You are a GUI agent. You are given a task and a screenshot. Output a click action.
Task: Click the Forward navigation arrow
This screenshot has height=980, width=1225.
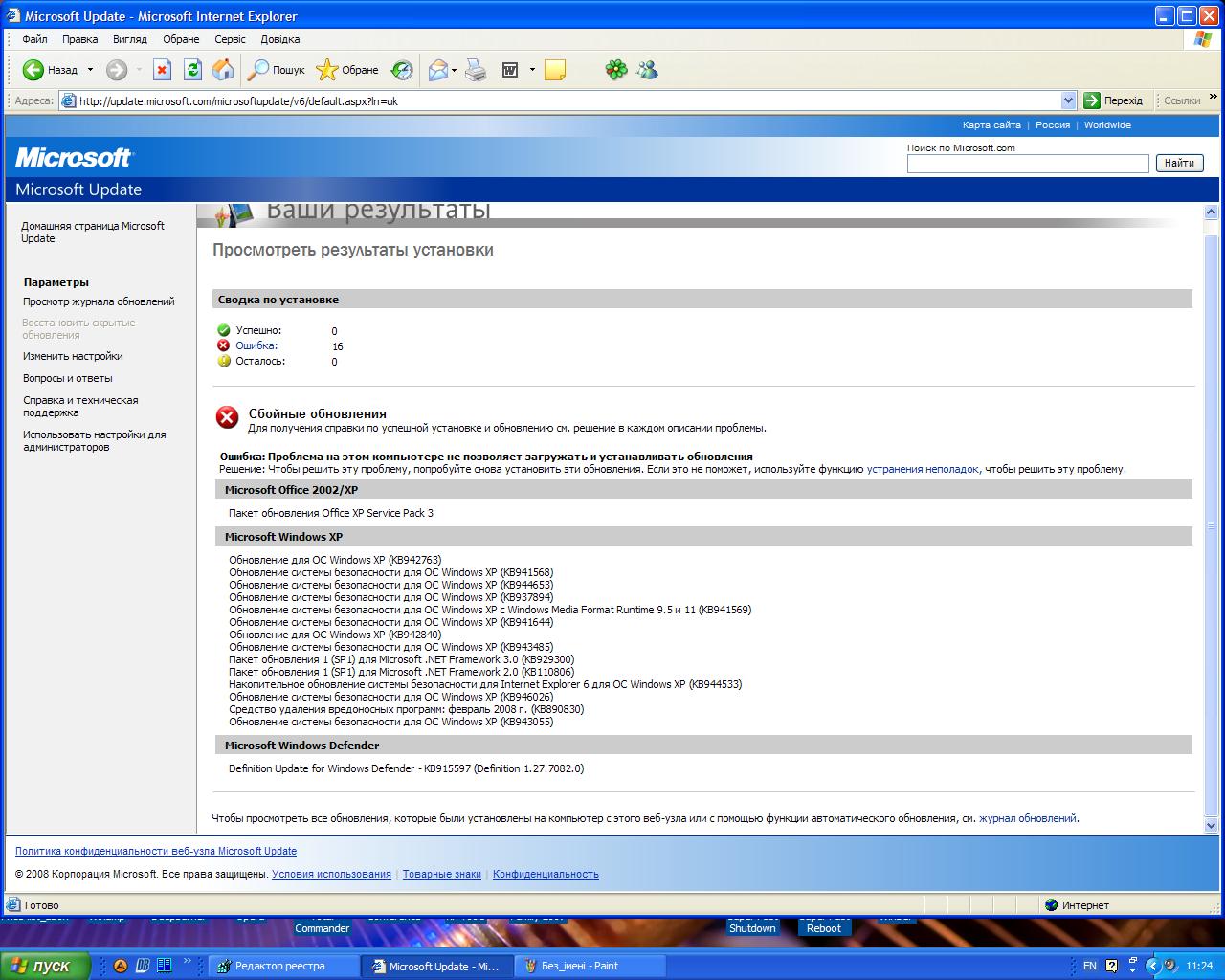point(117,70)
